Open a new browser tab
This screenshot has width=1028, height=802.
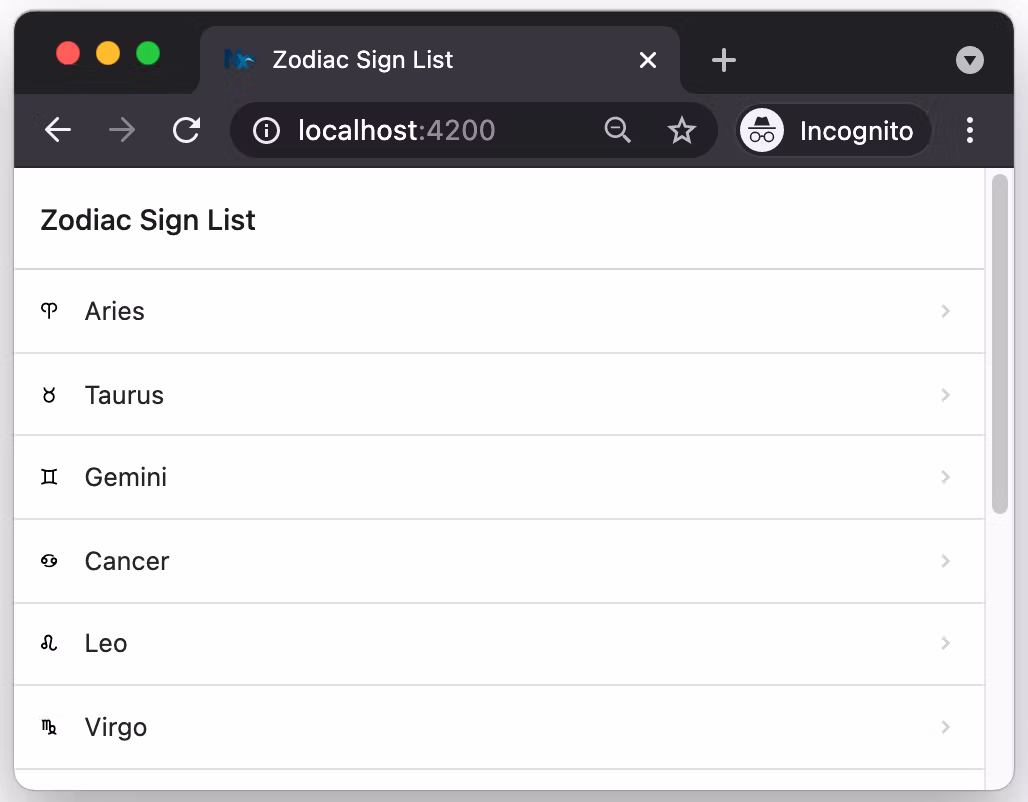pyautogui.click(x=723, y=60)
